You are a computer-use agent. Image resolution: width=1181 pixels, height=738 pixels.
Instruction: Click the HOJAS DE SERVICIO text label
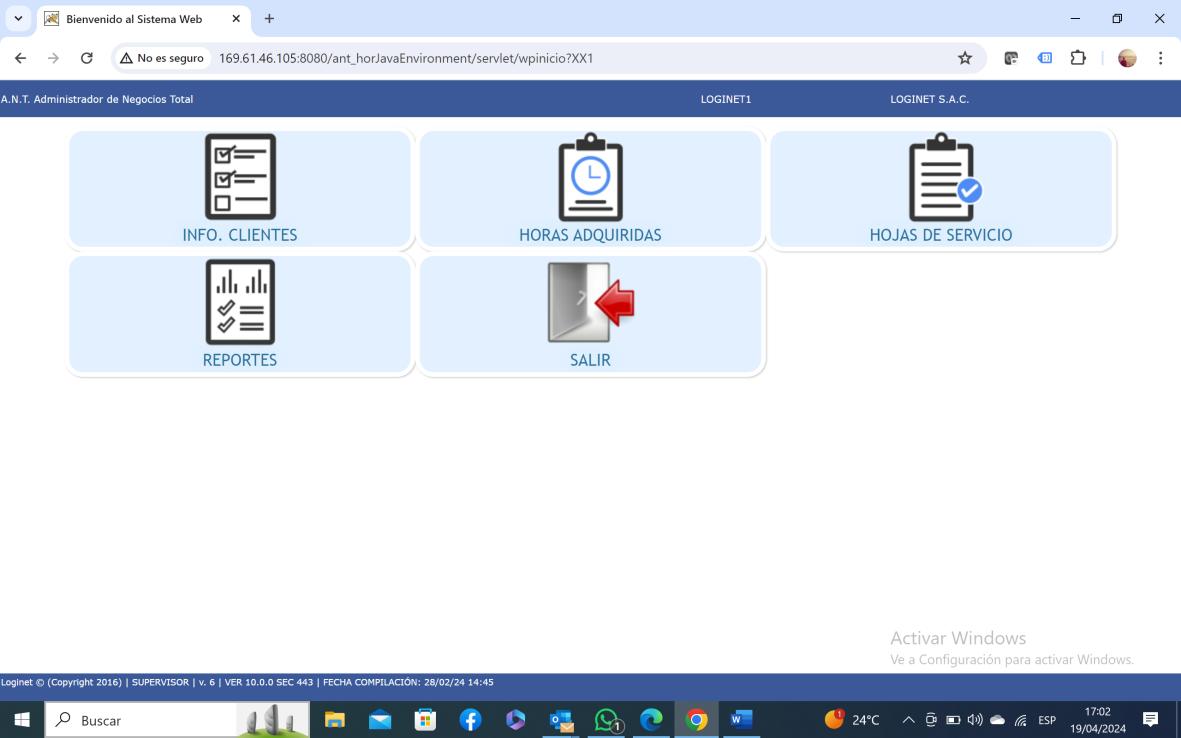pyautogui.click(x=941, y=235)
